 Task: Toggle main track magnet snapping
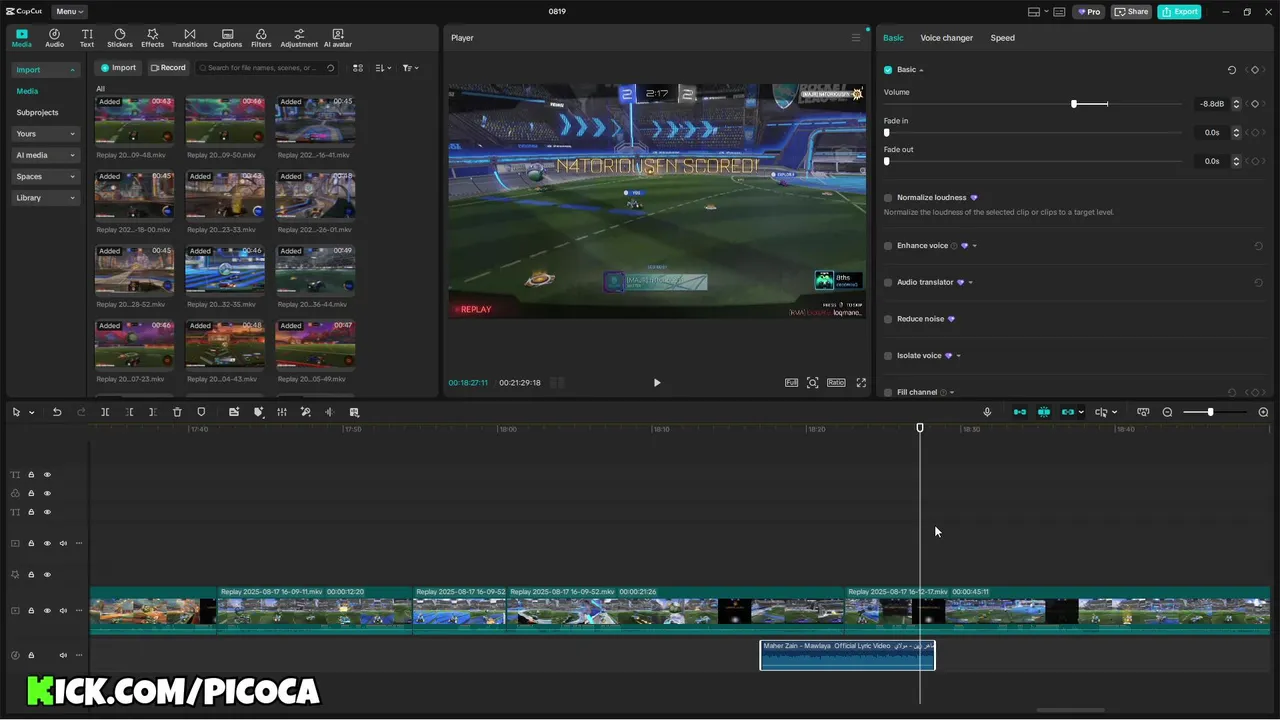tap(1020, 412)
